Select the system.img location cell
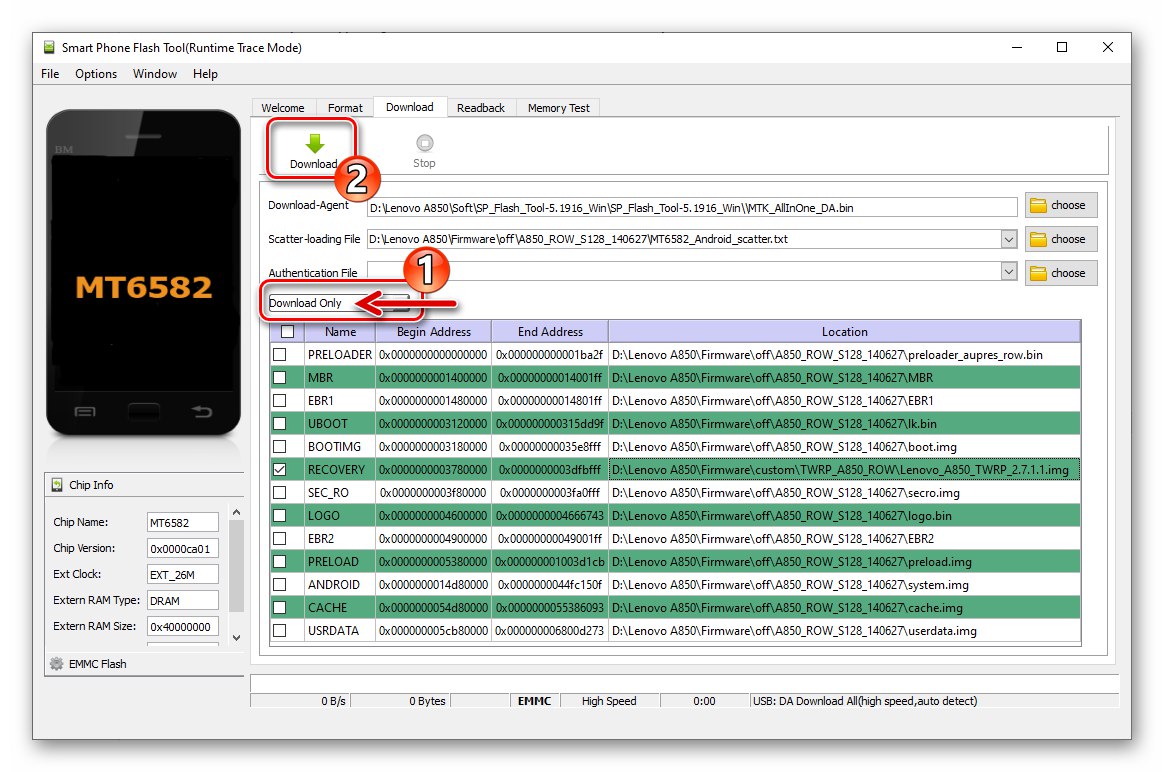 pos(845,585)
